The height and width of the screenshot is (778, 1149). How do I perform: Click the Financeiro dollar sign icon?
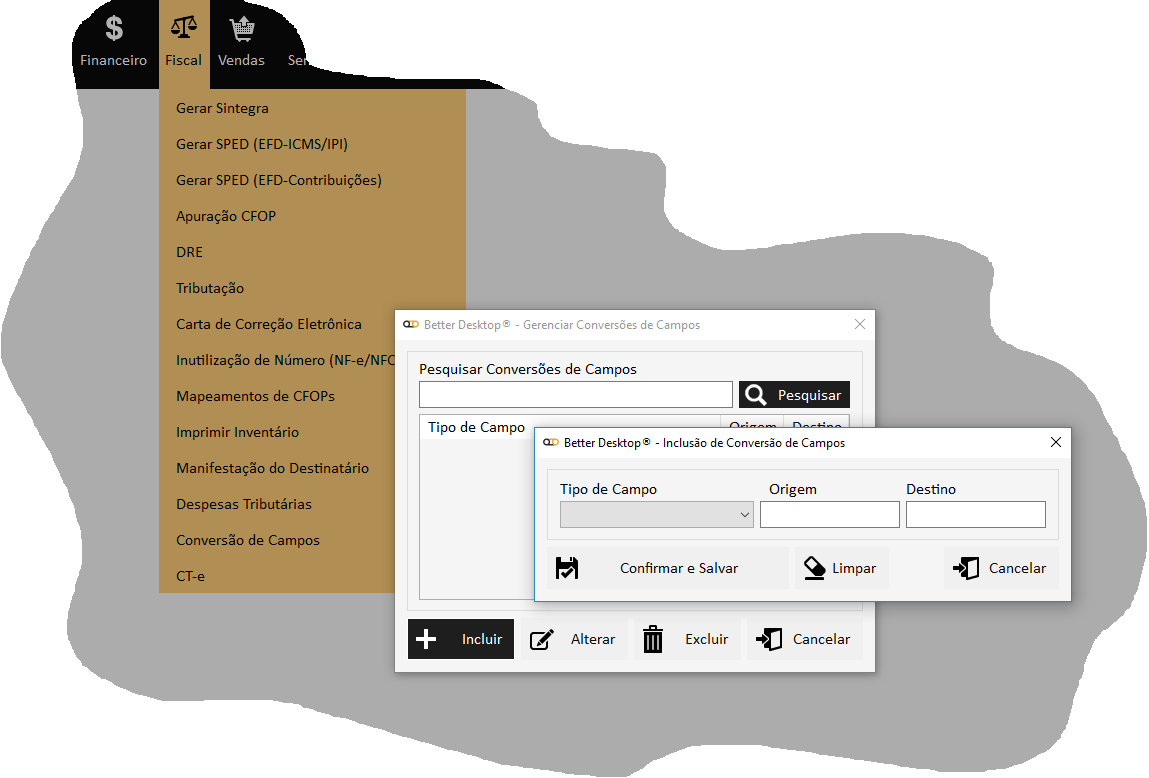tap(114, 28)
